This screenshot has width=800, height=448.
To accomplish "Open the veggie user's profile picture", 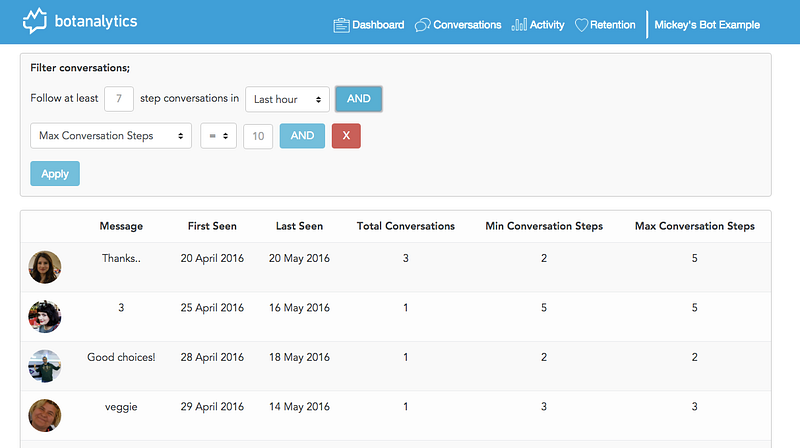I will [x=45, y=415].
